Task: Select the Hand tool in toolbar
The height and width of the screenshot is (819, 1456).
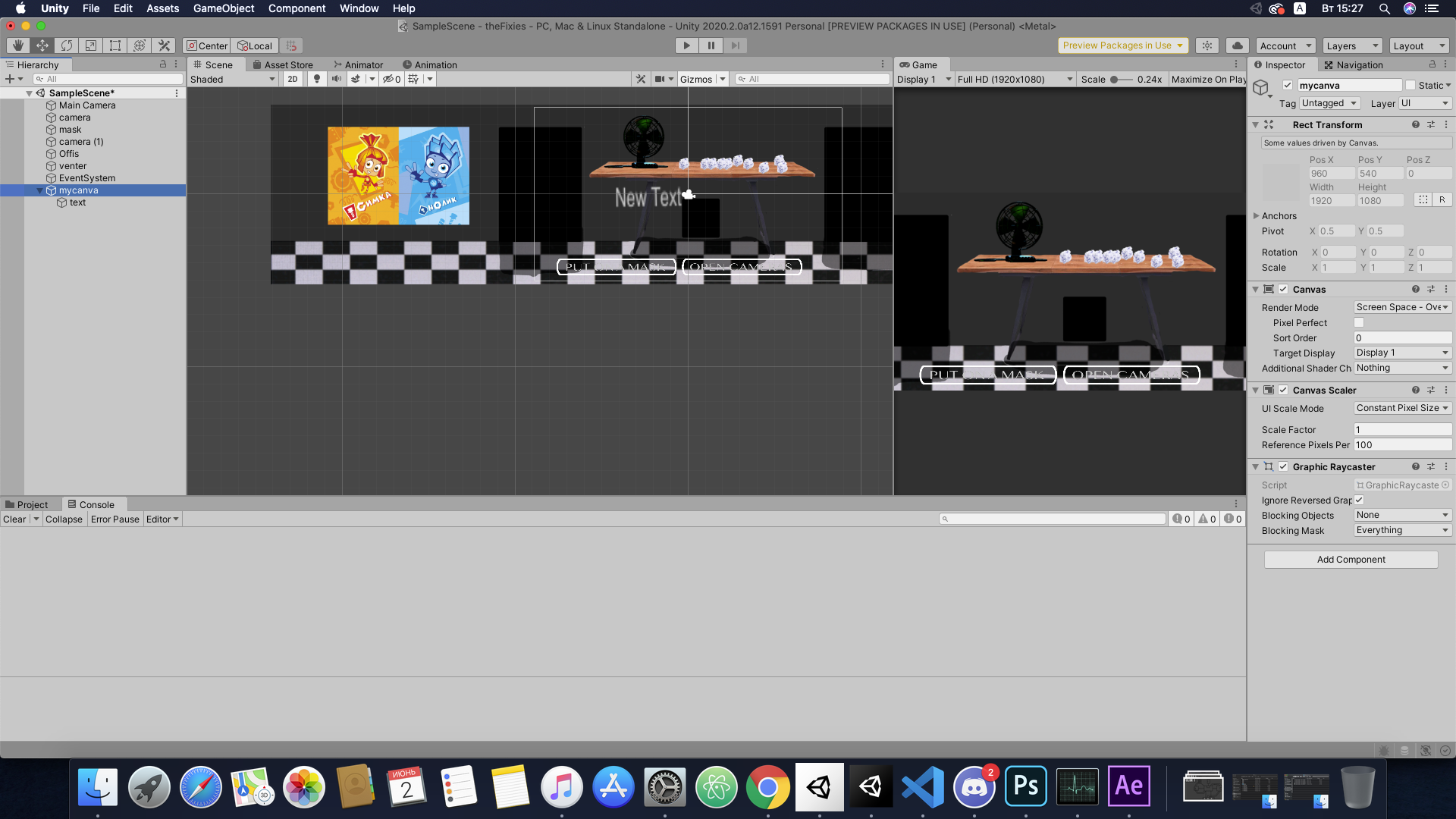Action: 18,45
